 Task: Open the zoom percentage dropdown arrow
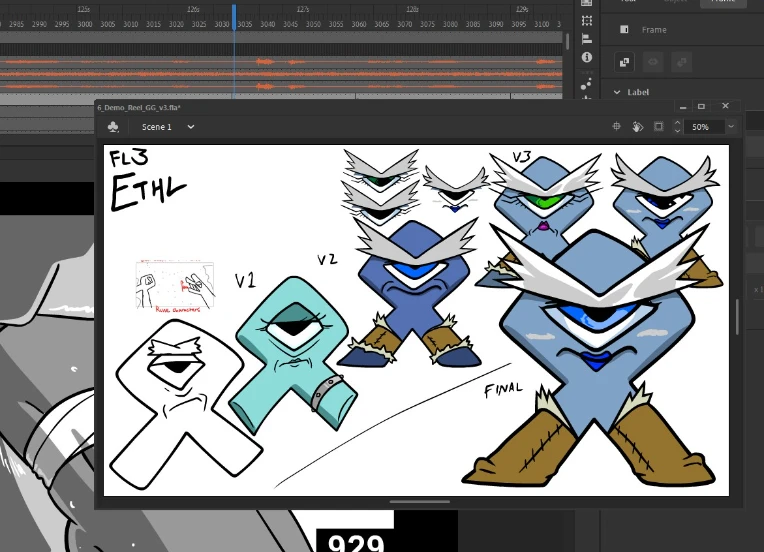(731, 127)
